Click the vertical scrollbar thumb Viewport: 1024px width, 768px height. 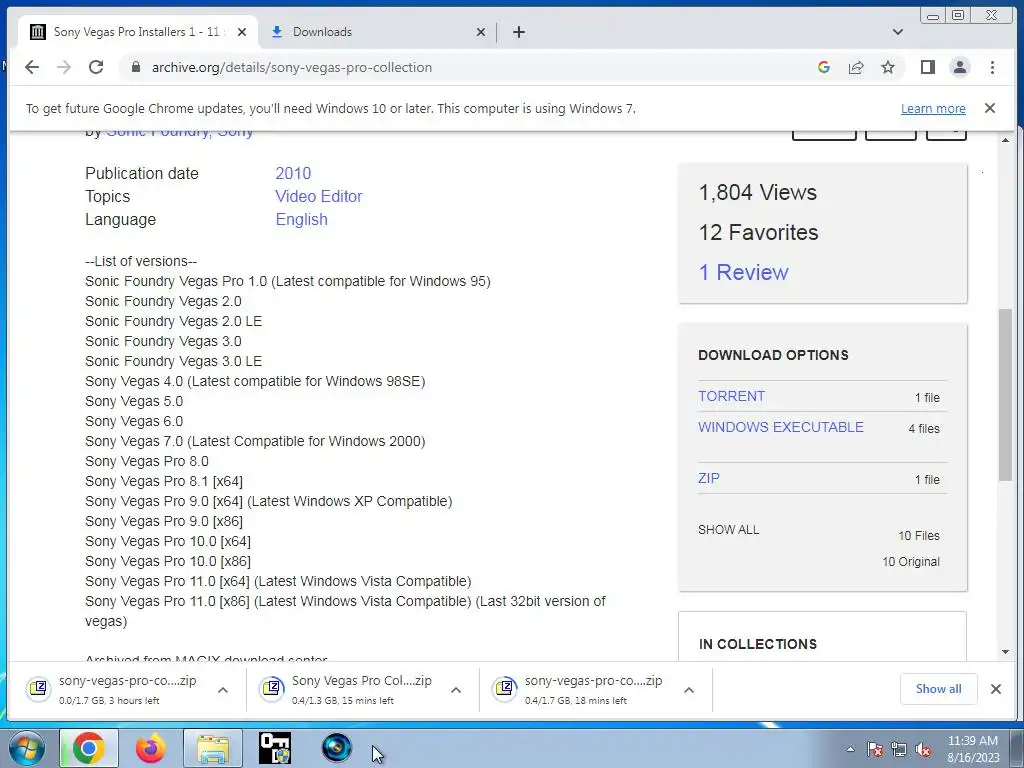[1006, 395]
